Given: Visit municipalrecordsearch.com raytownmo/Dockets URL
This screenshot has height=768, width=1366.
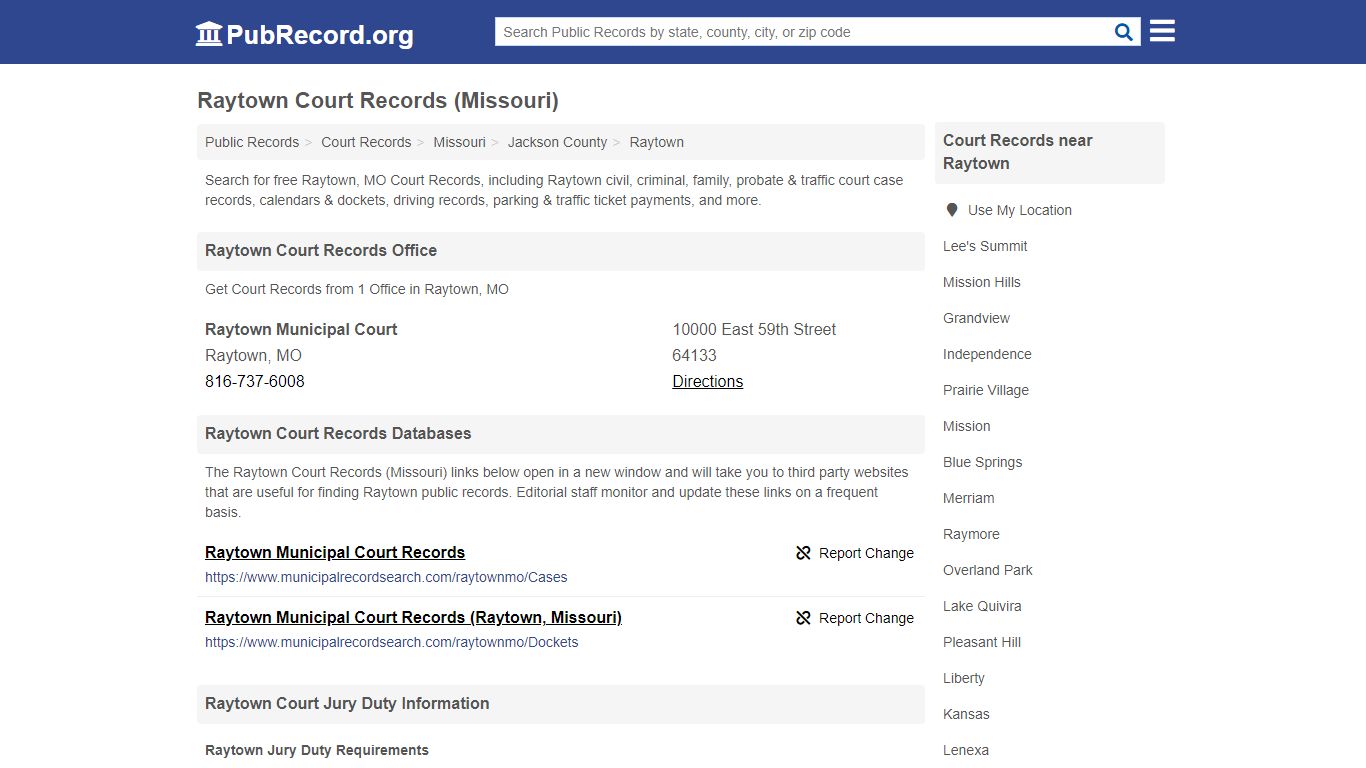Looking at the screenshot, I should click(391, 642).
